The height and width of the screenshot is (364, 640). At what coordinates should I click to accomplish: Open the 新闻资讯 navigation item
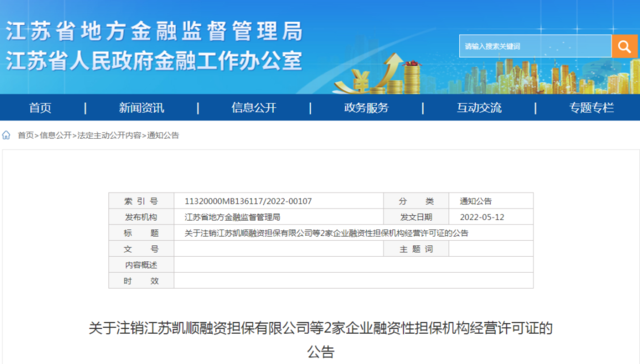tap(141, 108)
